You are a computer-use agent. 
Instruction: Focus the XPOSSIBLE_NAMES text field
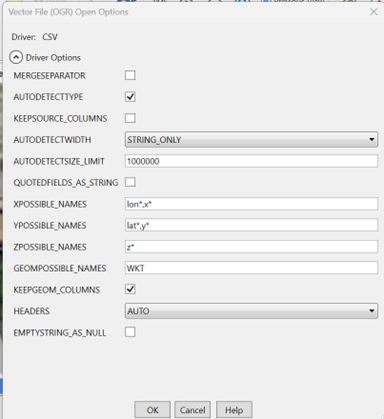tap(251, 204)
